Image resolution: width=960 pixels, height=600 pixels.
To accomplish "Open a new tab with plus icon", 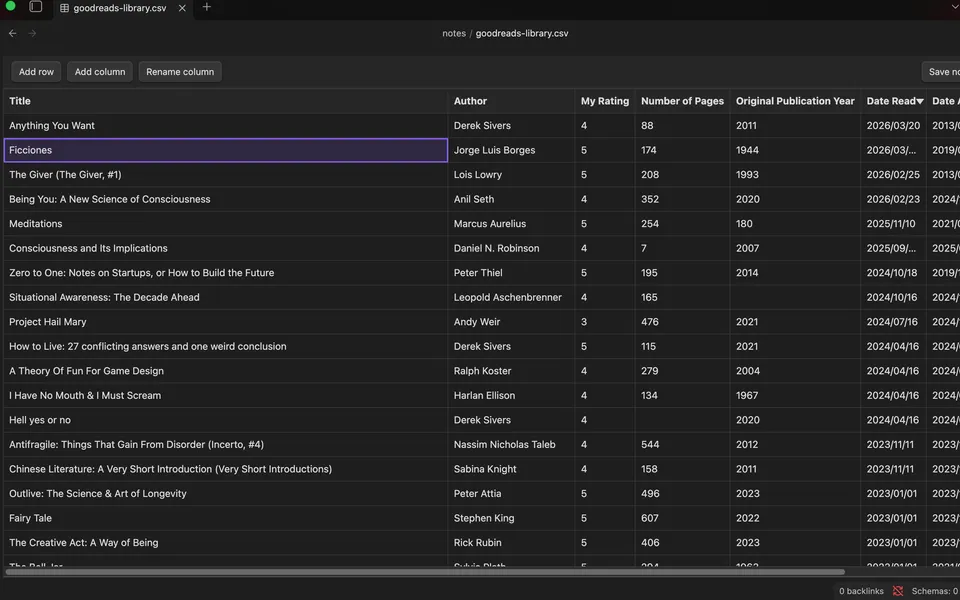I will click(x=206, y=7).
